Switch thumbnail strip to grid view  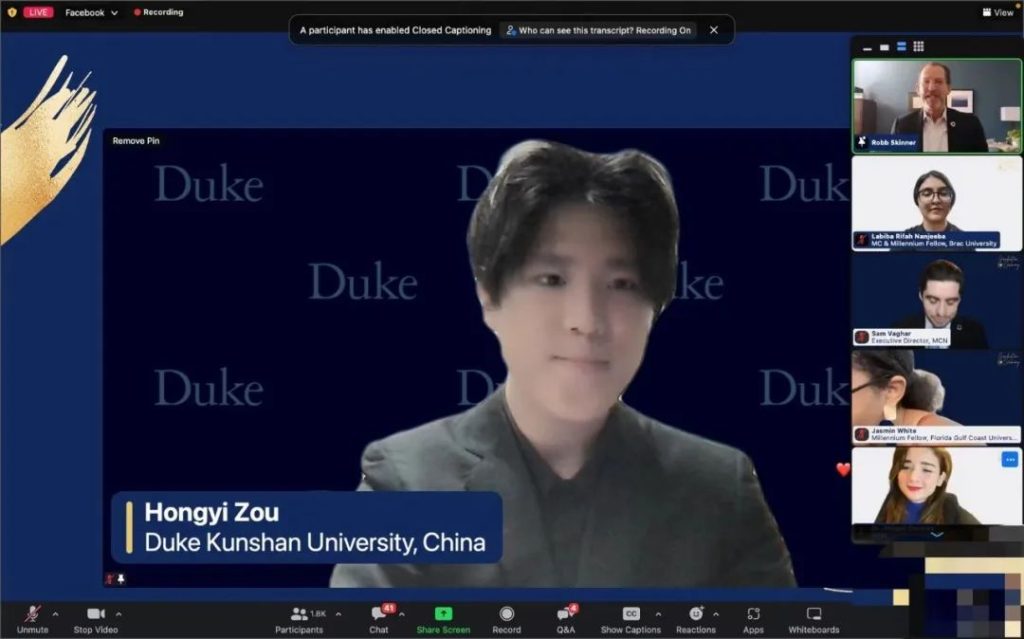pyautogui.click(x=918, y=47)
